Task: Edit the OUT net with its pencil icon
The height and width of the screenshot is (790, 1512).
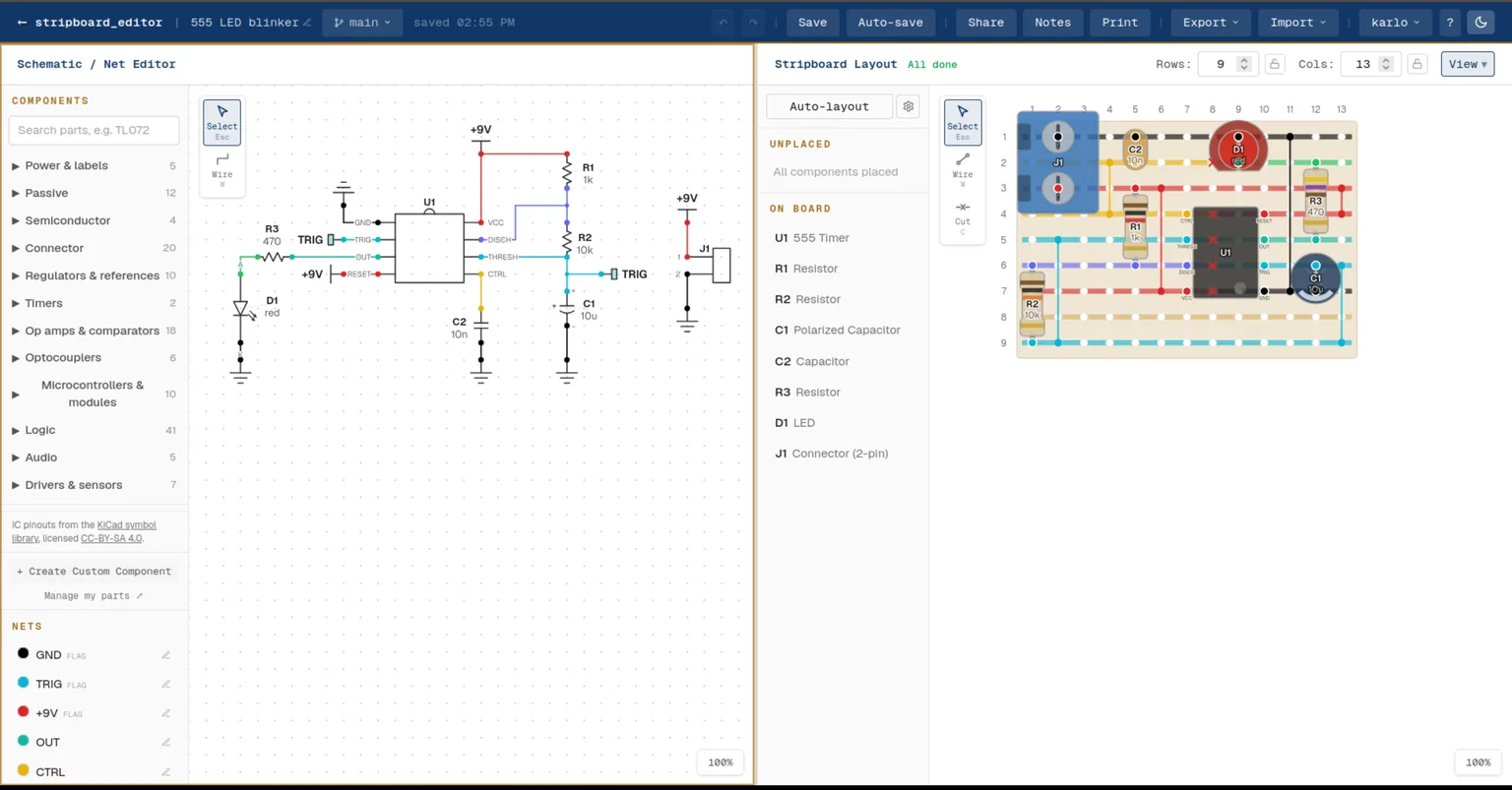Action: click(166, 743)
